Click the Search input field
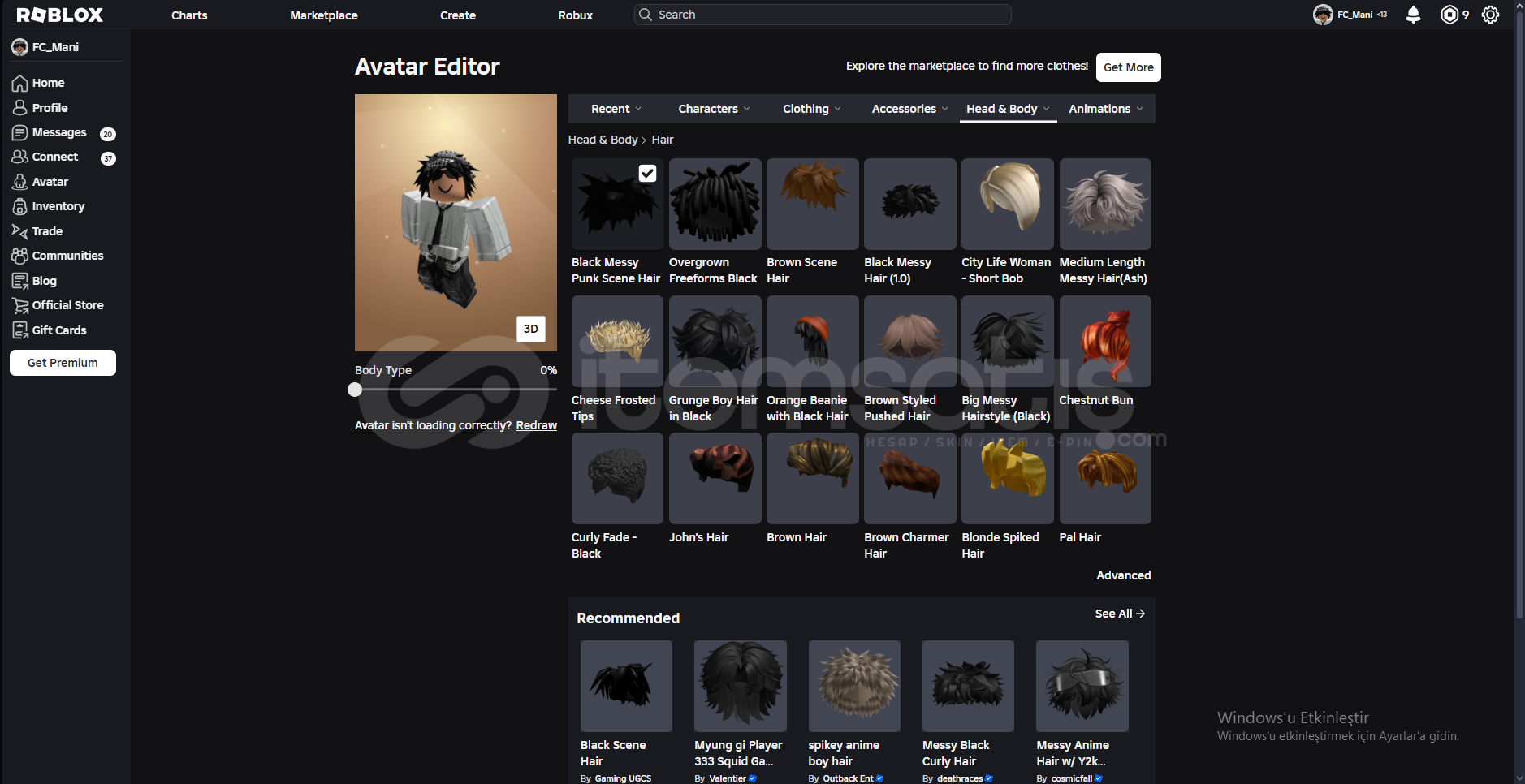1525x784 pixels. pyautogui.click(x=823, y=15)
